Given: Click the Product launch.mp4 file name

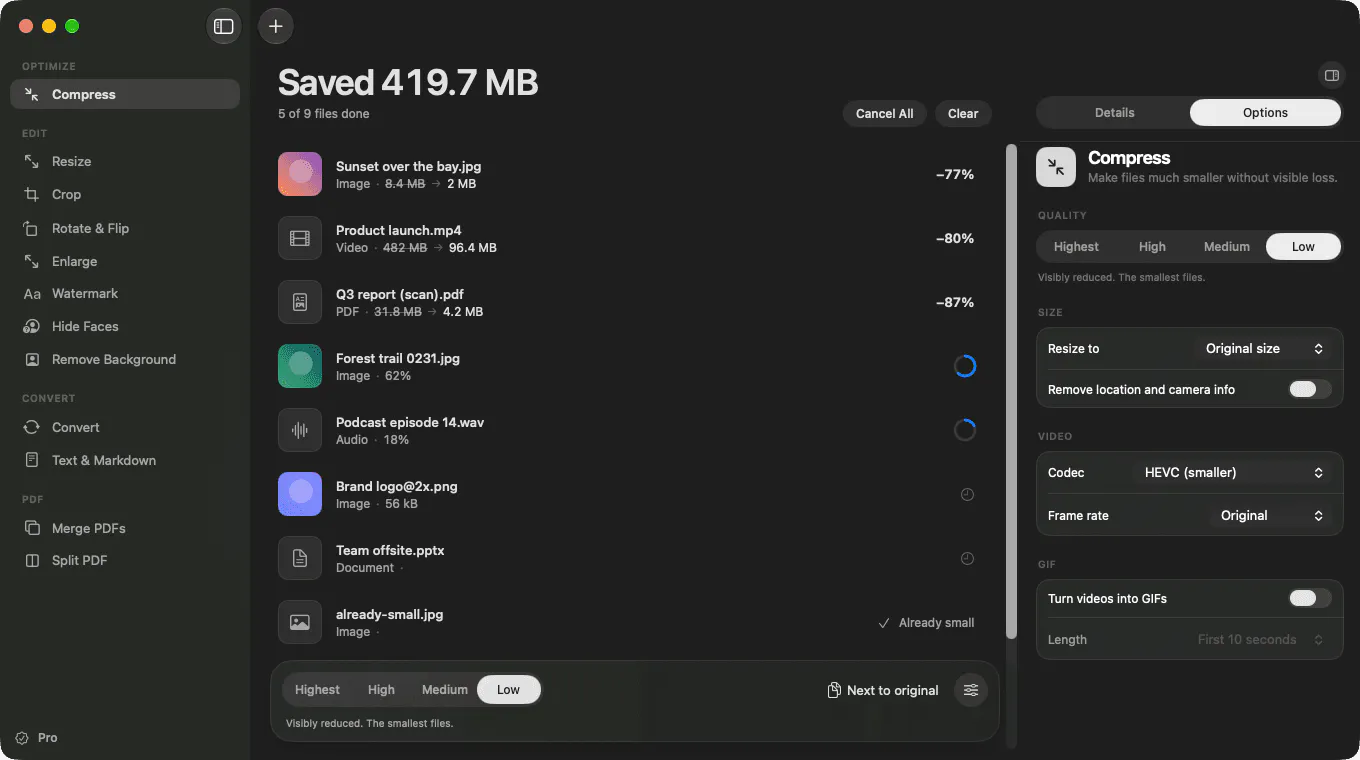Looking at the screenshot, I should (399, 230).
